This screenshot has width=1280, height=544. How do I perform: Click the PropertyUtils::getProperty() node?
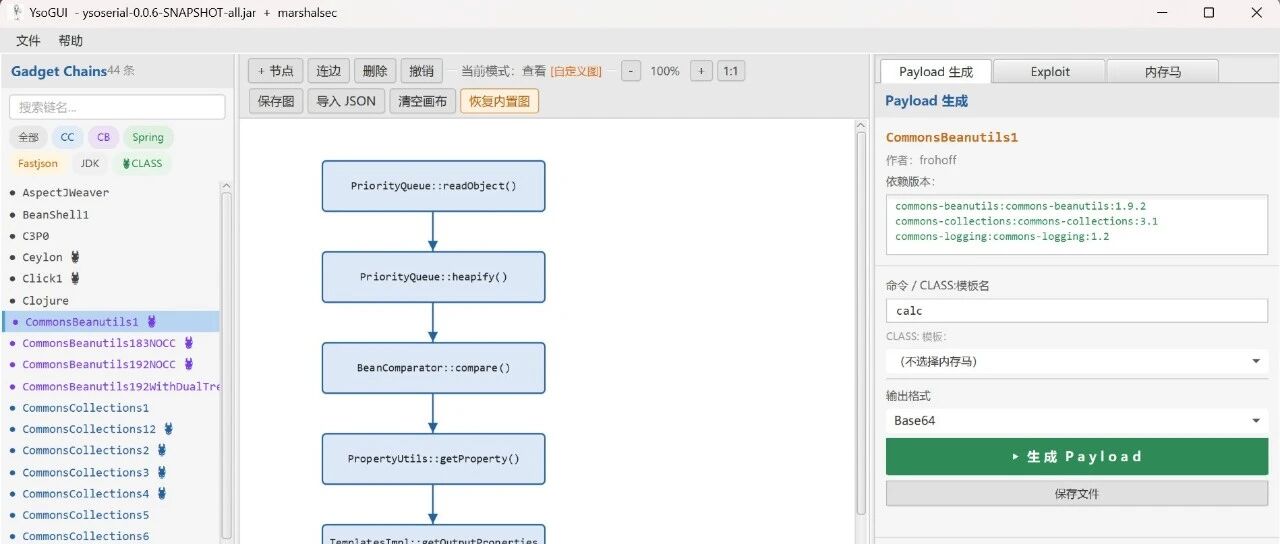click(433, 459)
